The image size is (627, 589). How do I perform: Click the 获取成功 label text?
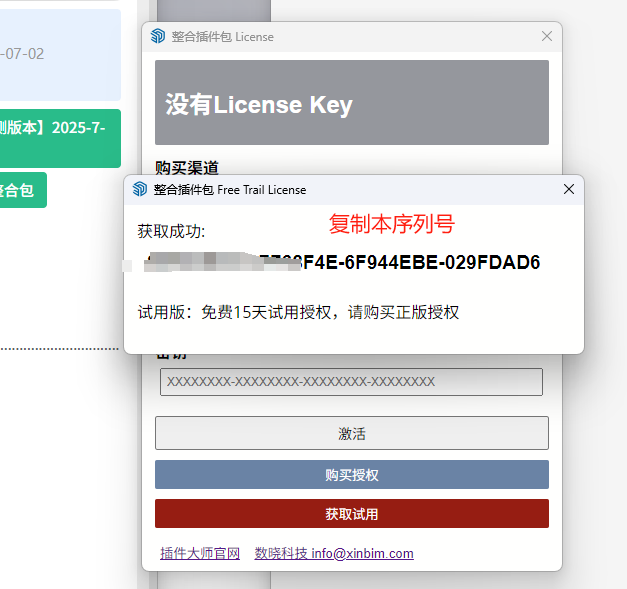(171, 231)
